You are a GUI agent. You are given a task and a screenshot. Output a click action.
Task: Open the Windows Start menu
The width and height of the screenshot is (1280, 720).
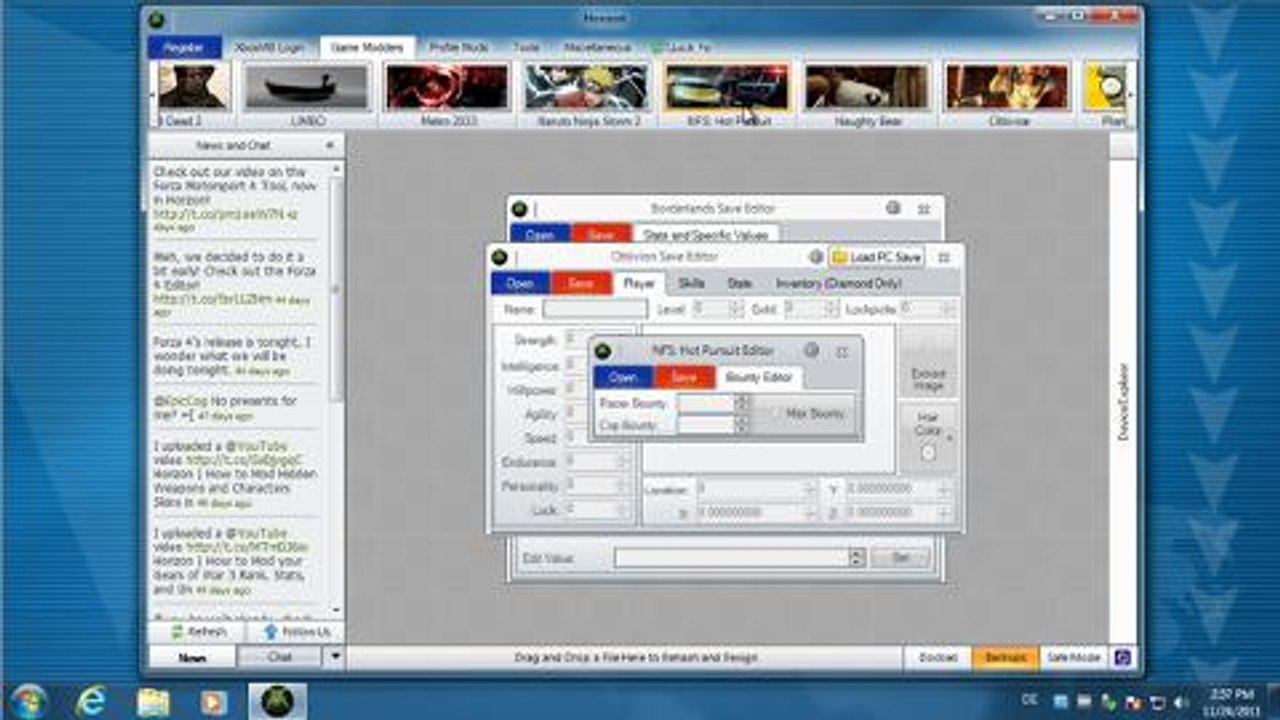click(30, 701)
